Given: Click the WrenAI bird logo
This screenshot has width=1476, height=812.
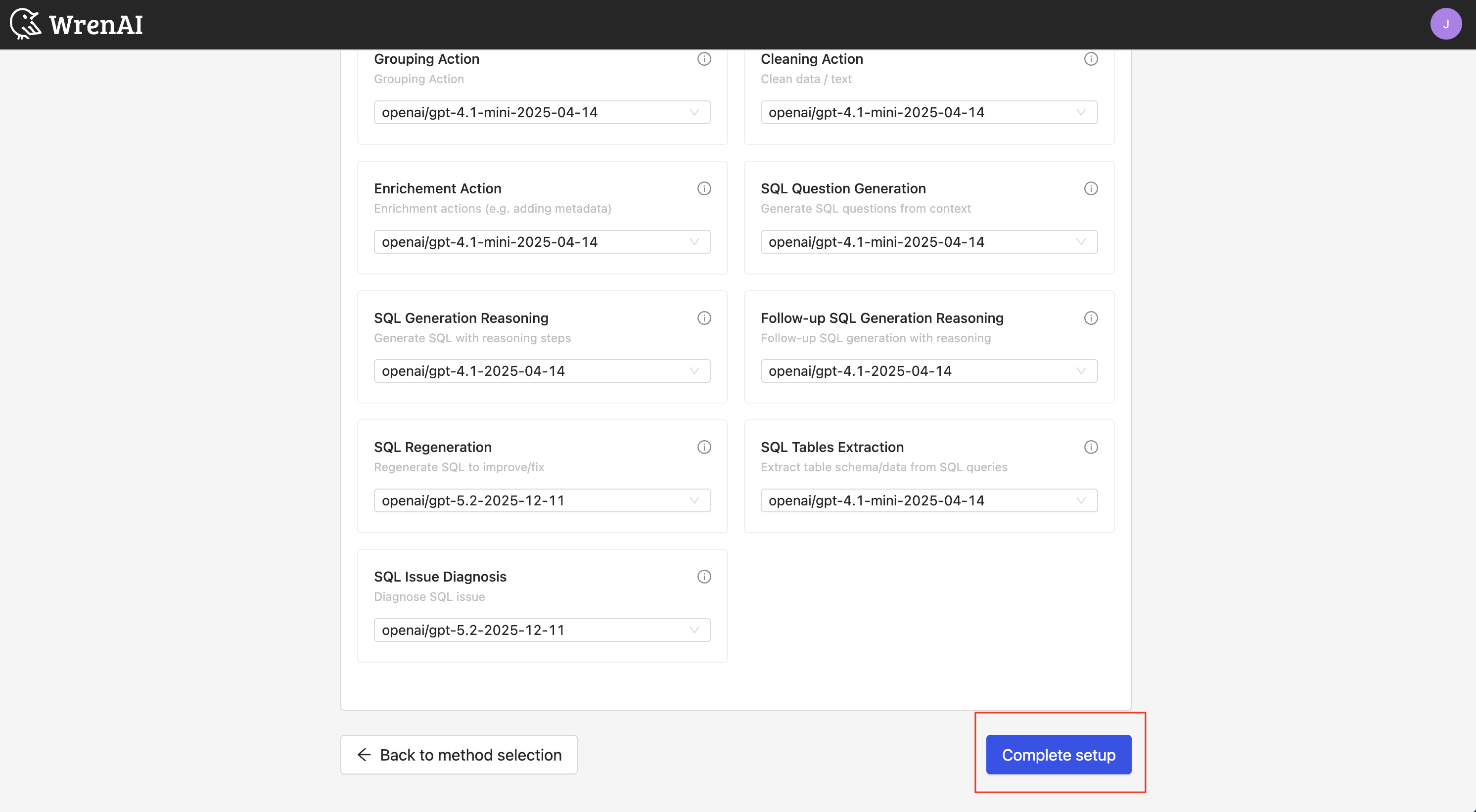Looking at the screenshot, I should click(x=25, y=24).
